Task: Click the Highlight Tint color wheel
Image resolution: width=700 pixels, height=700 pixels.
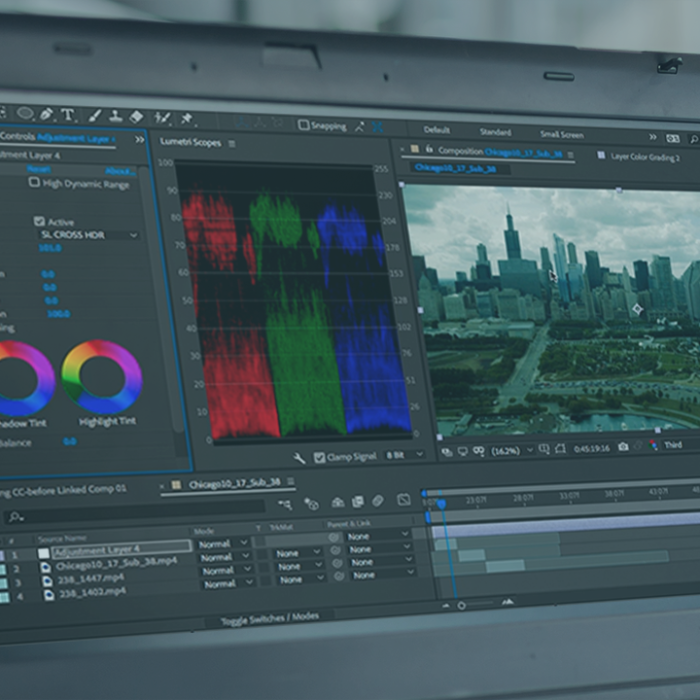Action: (101, 376)
